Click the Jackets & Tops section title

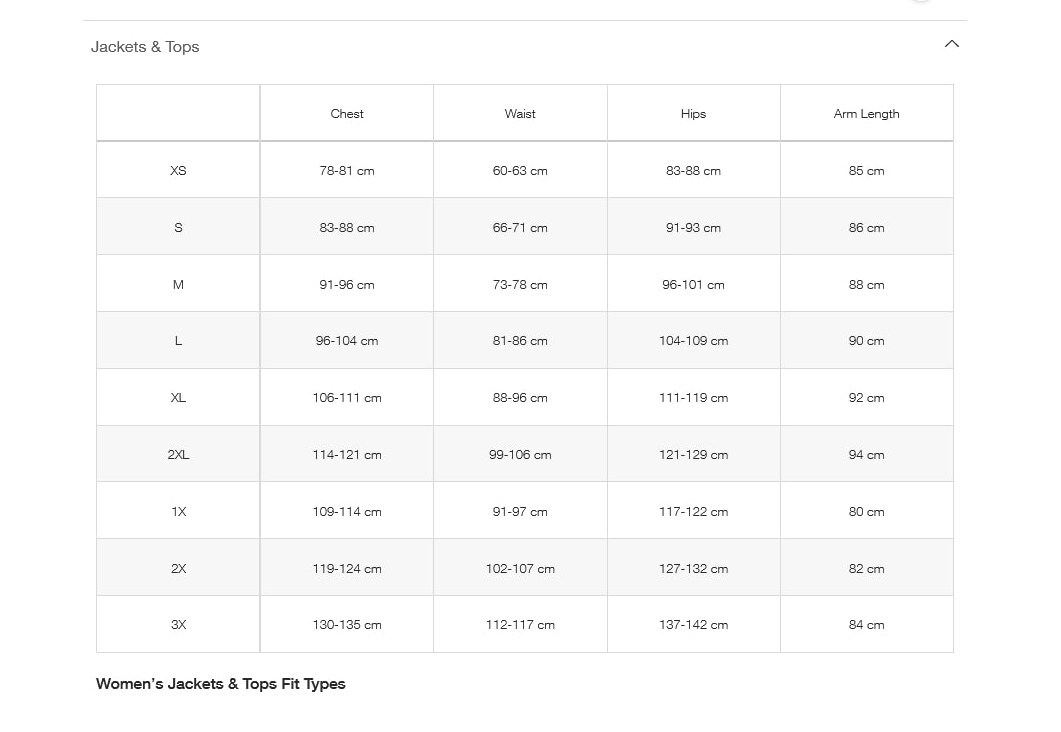click(x=145, y=47)
